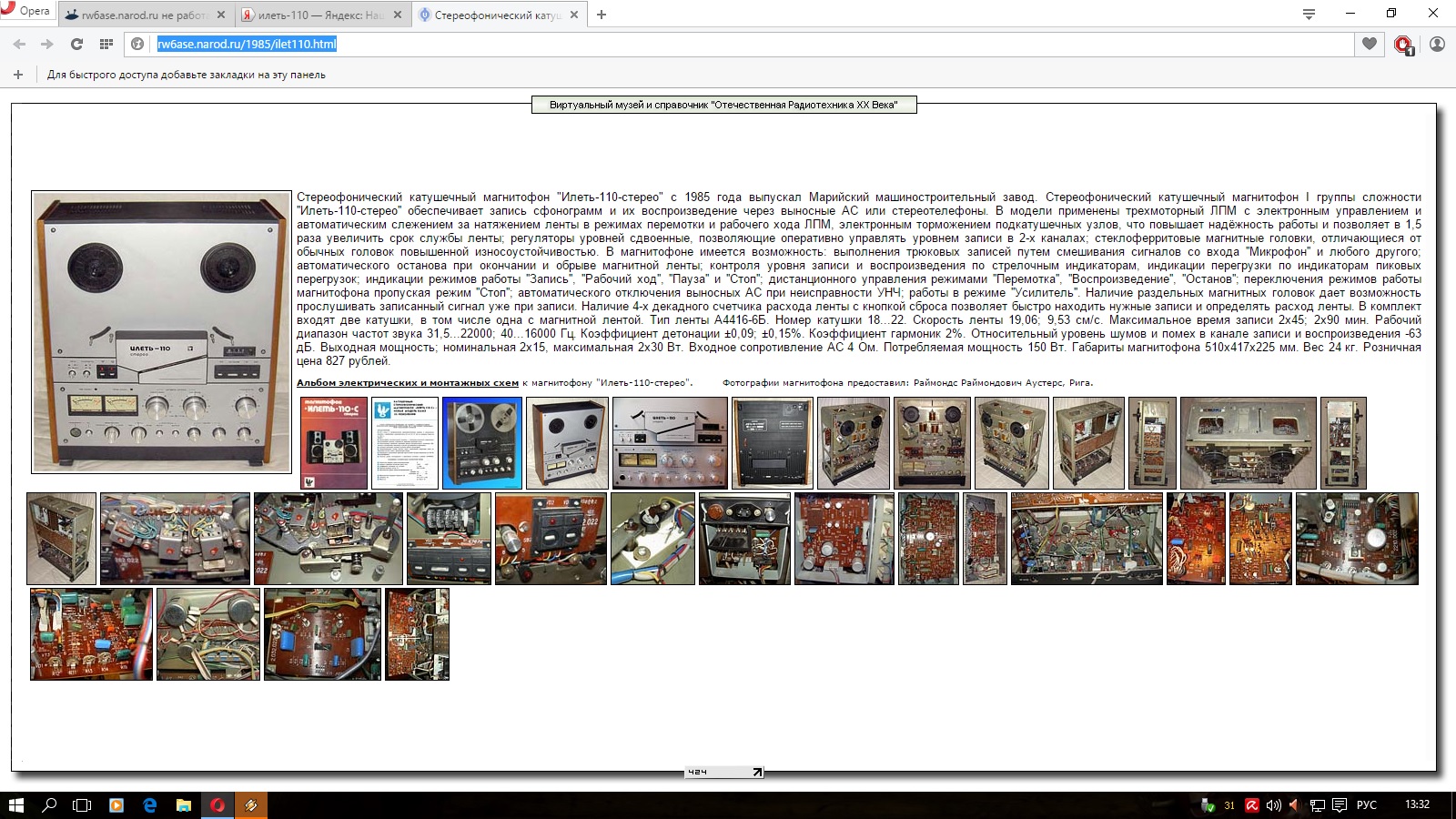Viewport: 1456px width, 819px height.
Task: Open Microsoft Edge from the taskbar
Action: point(150,805)
